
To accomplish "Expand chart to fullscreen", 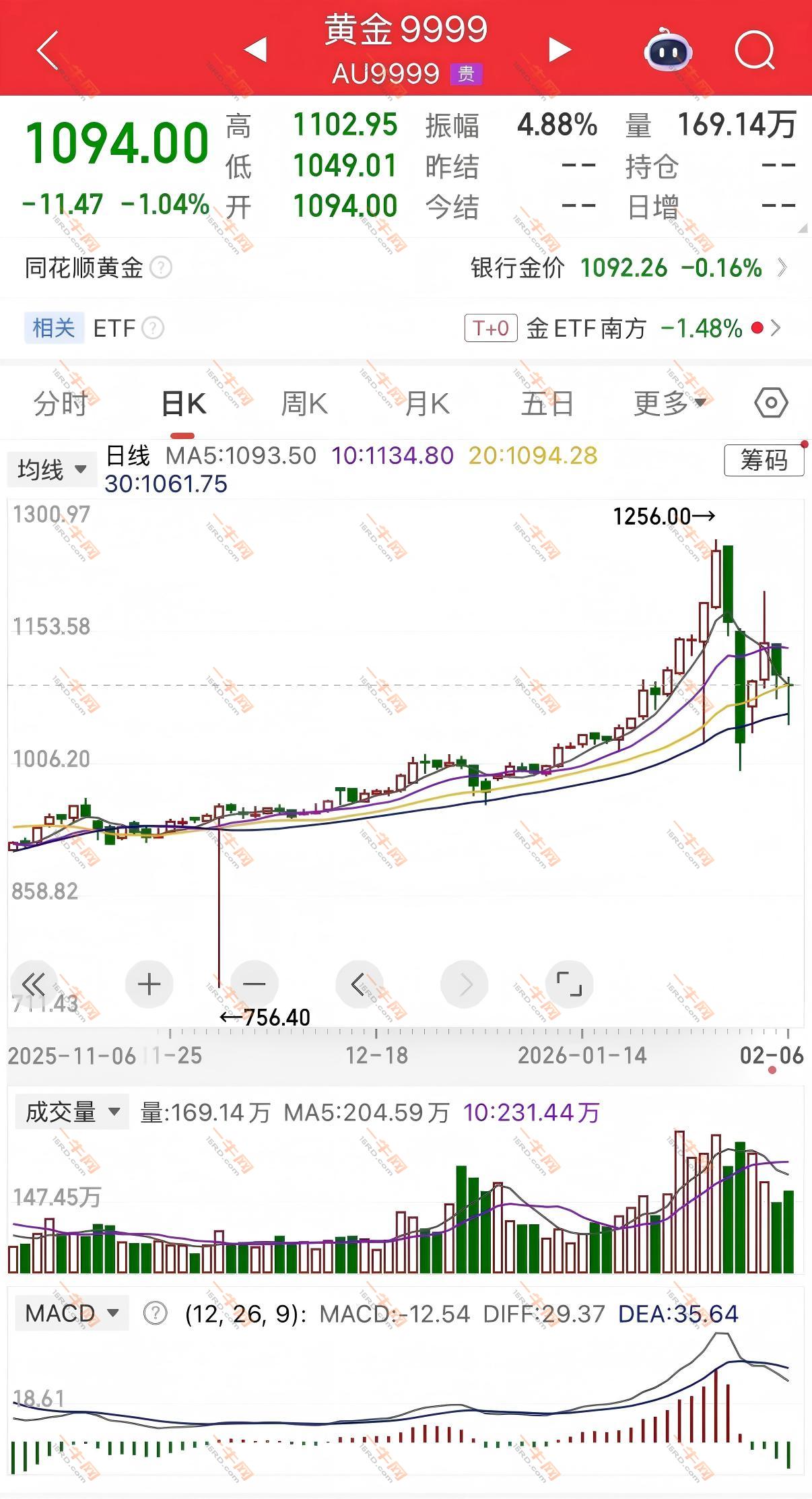I will (x=569, y=985).
